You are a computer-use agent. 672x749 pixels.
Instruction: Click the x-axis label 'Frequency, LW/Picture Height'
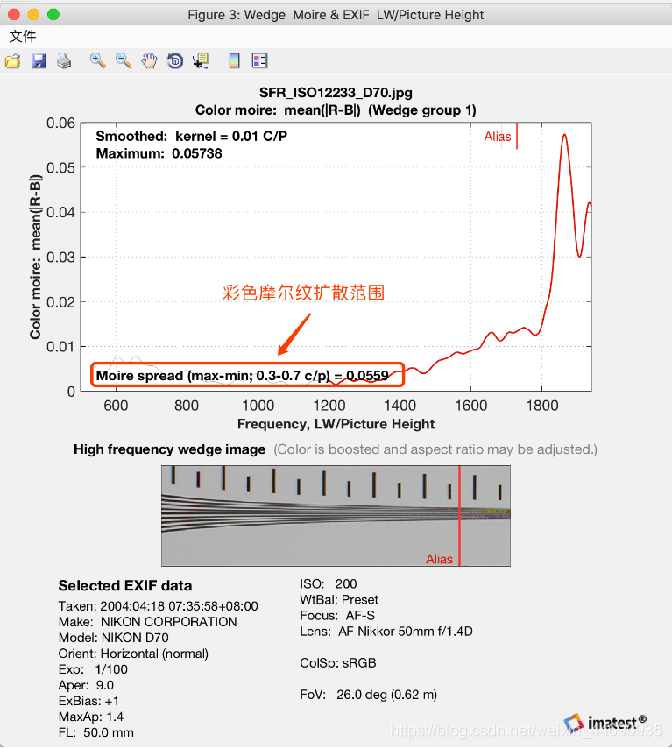tap(336, 424)
